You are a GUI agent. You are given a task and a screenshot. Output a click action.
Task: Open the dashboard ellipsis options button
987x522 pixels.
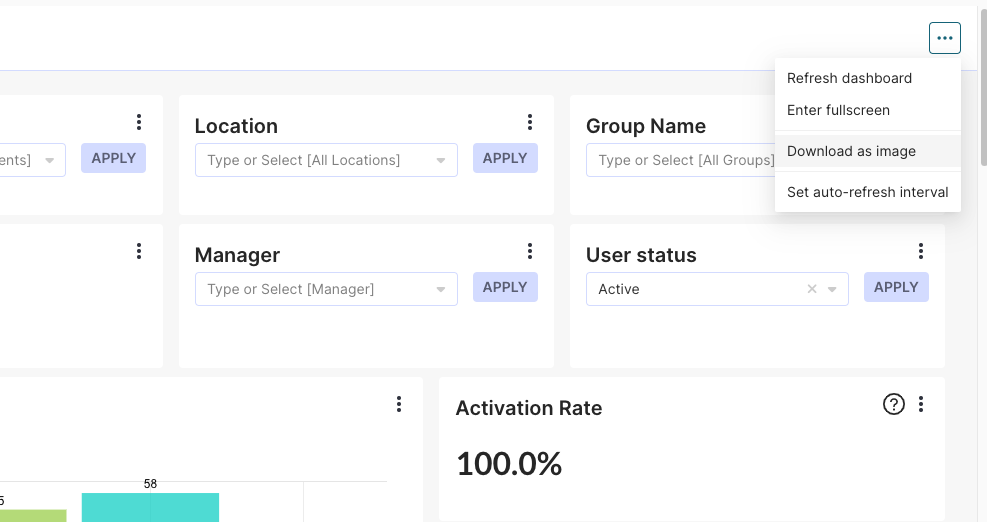click(x=944, y=38)
